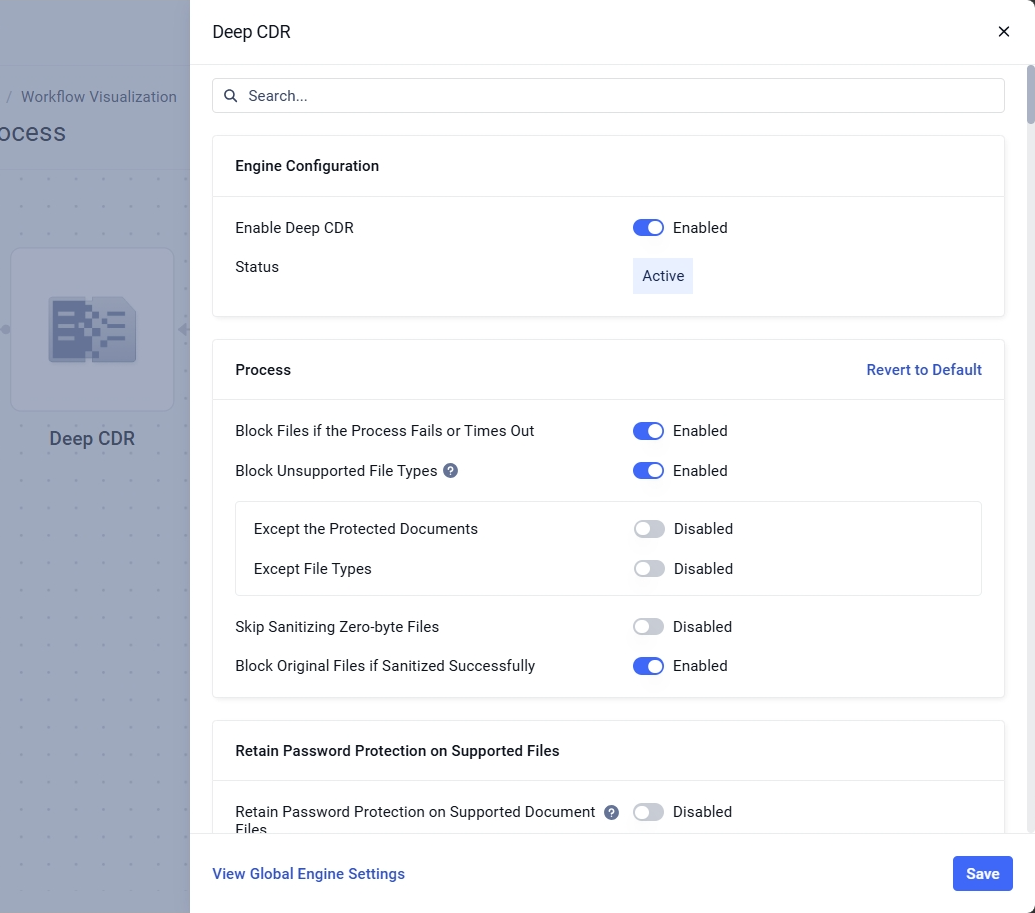Image resolution: width=1035 pixels, height=913 pixels.
Task: Select the Deep CDR workflow node icon
Action: (92, 329)
